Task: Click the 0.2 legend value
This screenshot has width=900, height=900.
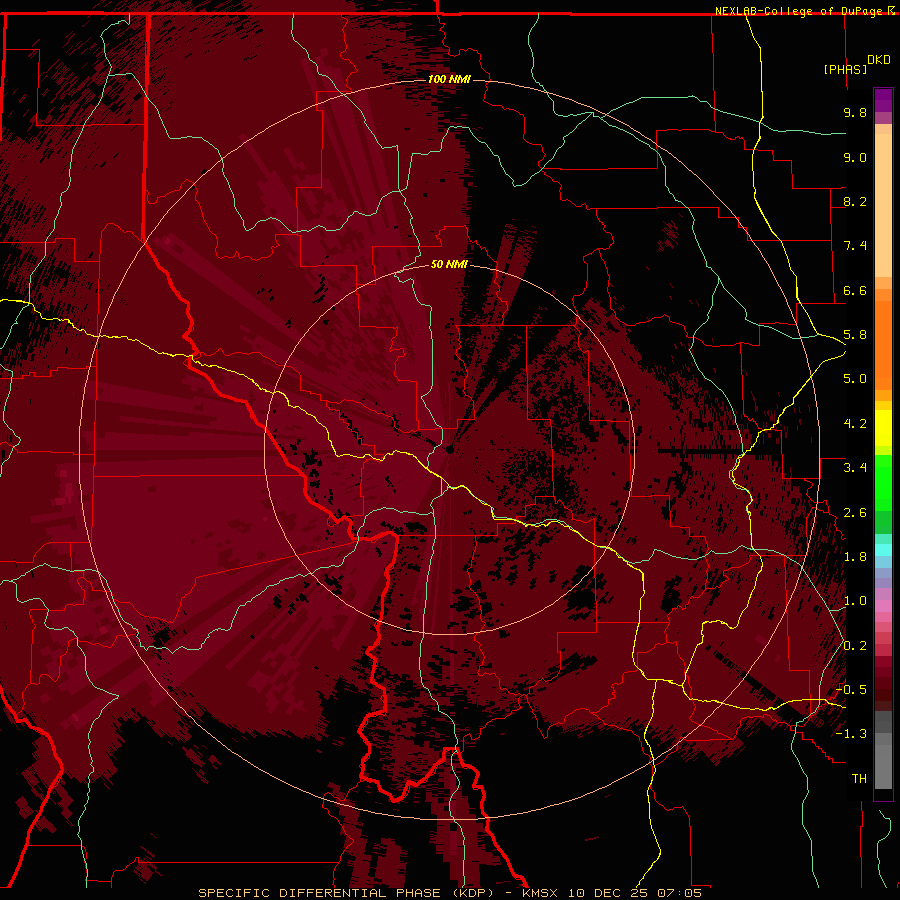Action: tap(855, 646)
